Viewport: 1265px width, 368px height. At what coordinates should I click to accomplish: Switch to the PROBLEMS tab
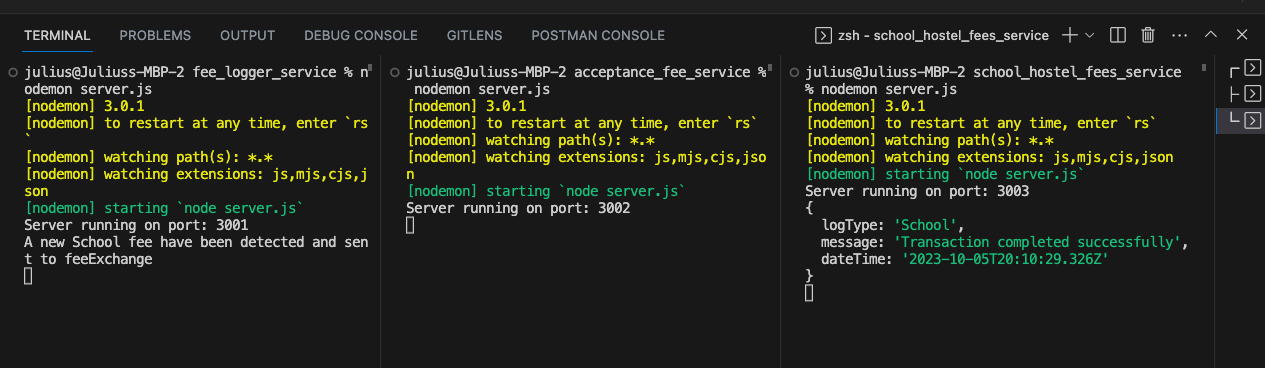[155, 35]
